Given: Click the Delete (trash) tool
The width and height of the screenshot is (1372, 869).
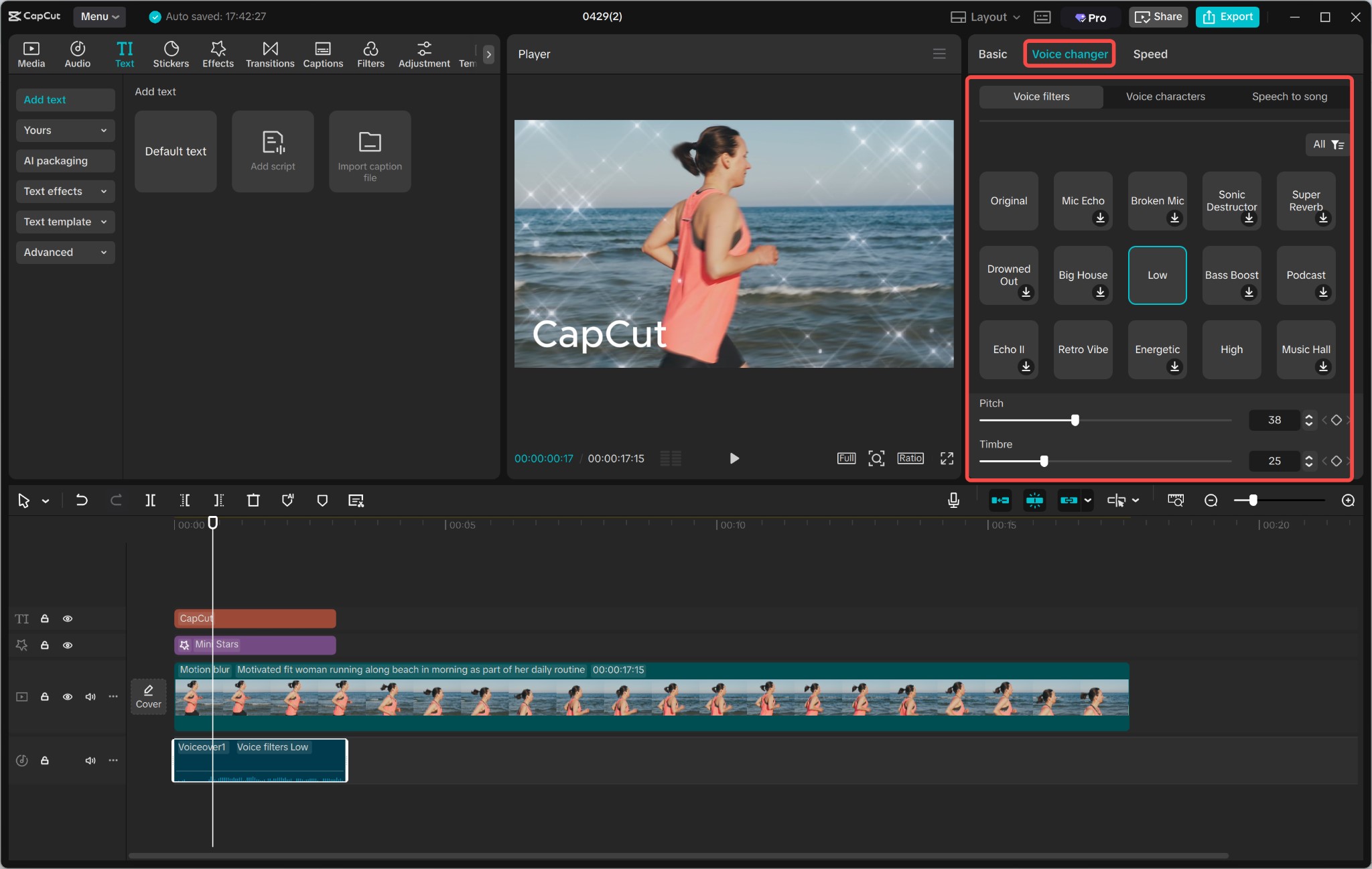Looking at the screenshot, I should tap(253, 500).
